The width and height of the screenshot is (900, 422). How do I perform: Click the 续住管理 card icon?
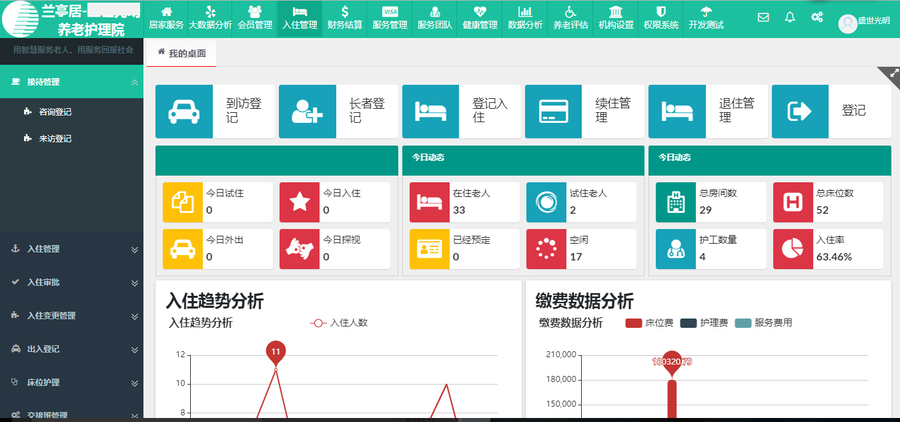pyautogui.click(x=553, y=111)
